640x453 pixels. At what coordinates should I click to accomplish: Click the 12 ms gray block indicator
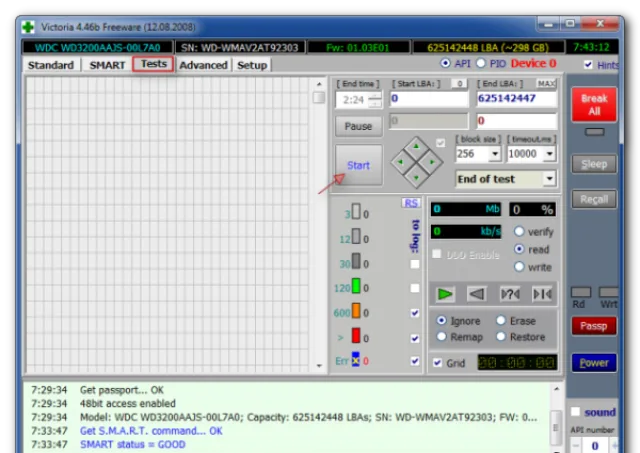click(356, 236)
